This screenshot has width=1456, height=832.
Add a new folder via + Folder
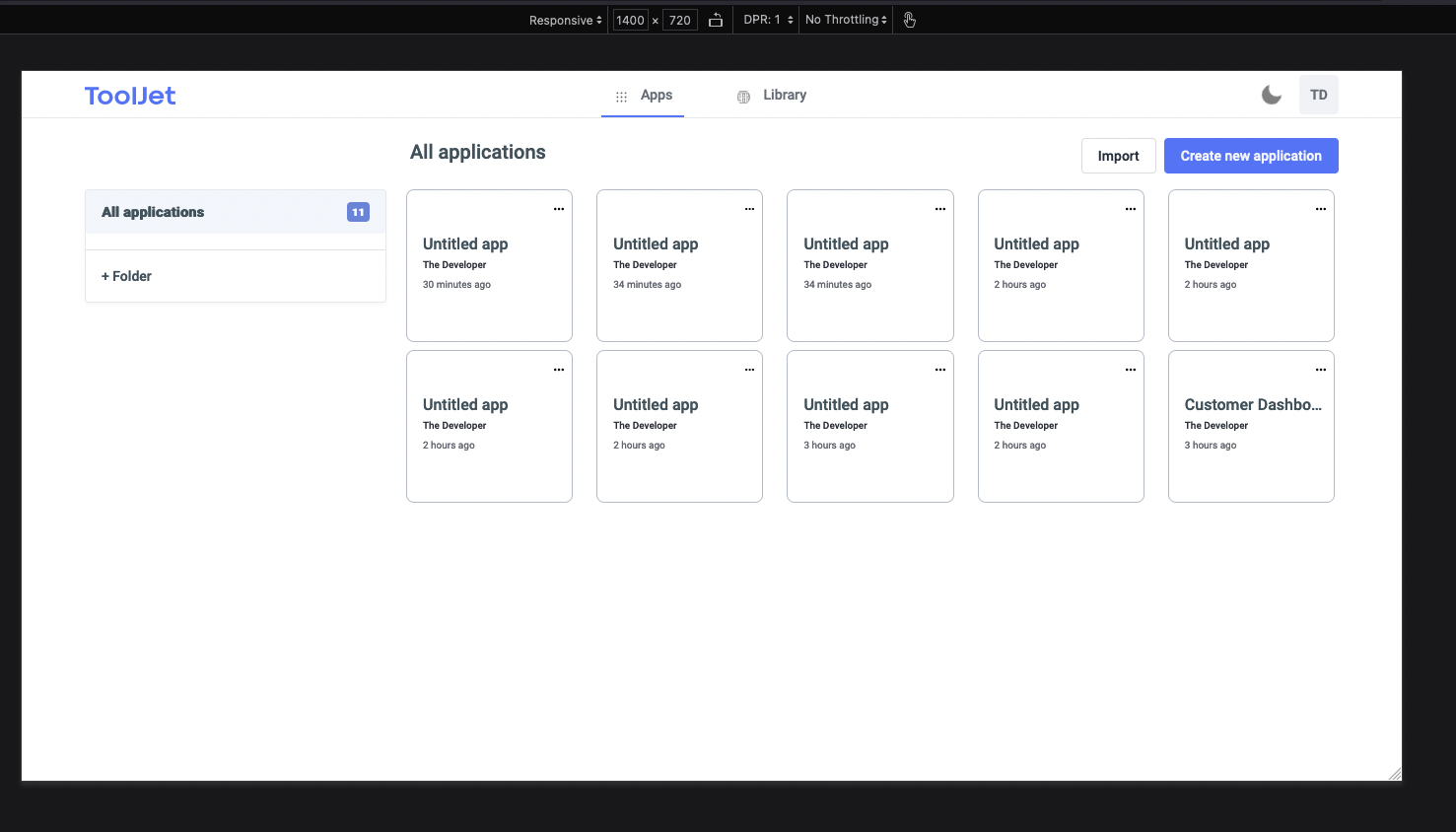(126, 276)
